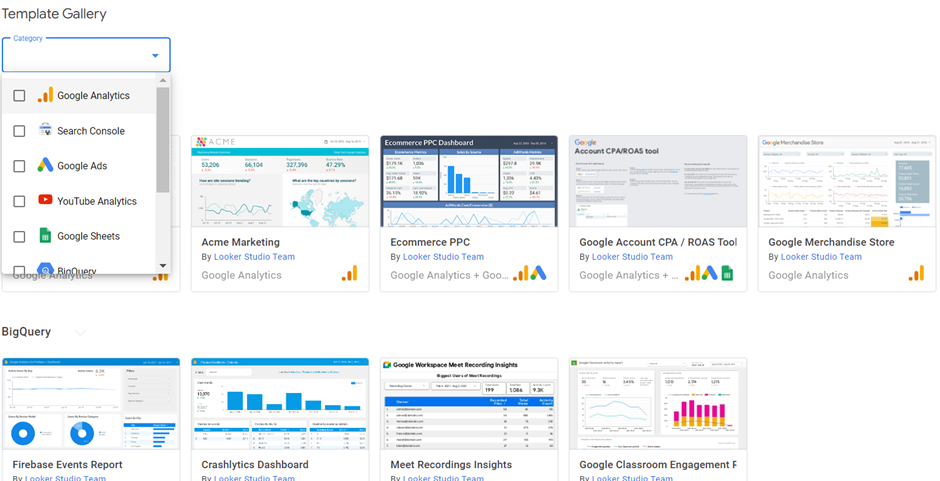Viewport: 940px width, 481px height.
Task: Click Analytics icon on Acme Marketing card
Action: (349, 274)
